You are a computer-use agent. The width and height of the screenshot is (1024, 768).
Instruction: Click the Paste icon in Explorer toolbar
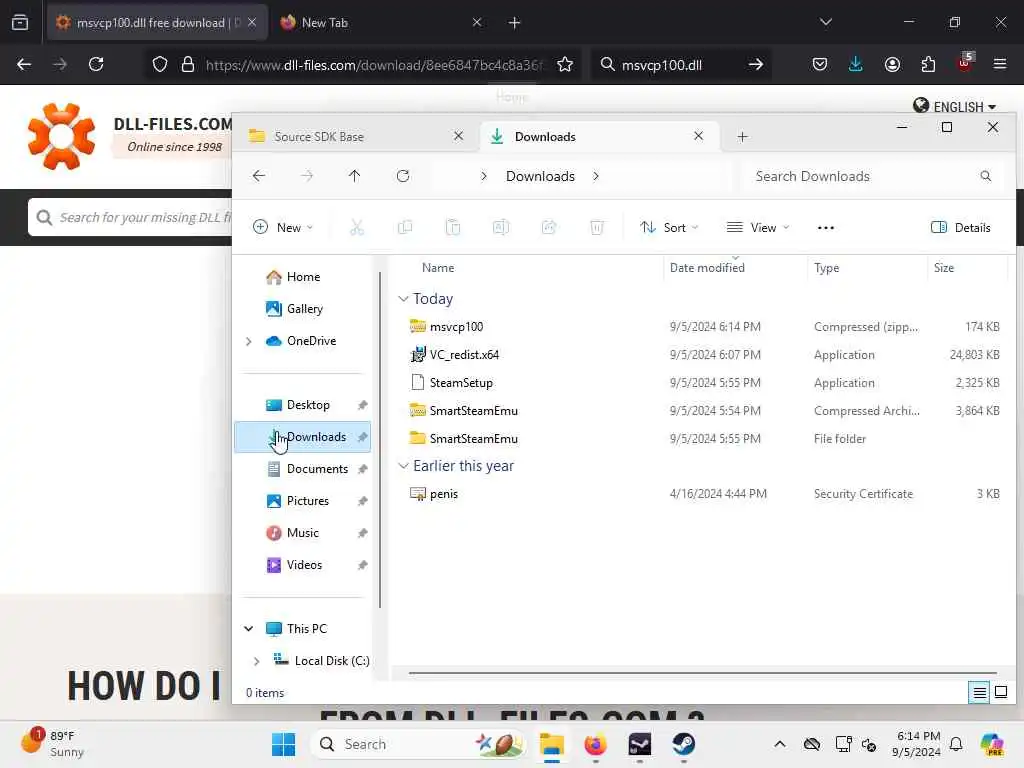[453, 227]
